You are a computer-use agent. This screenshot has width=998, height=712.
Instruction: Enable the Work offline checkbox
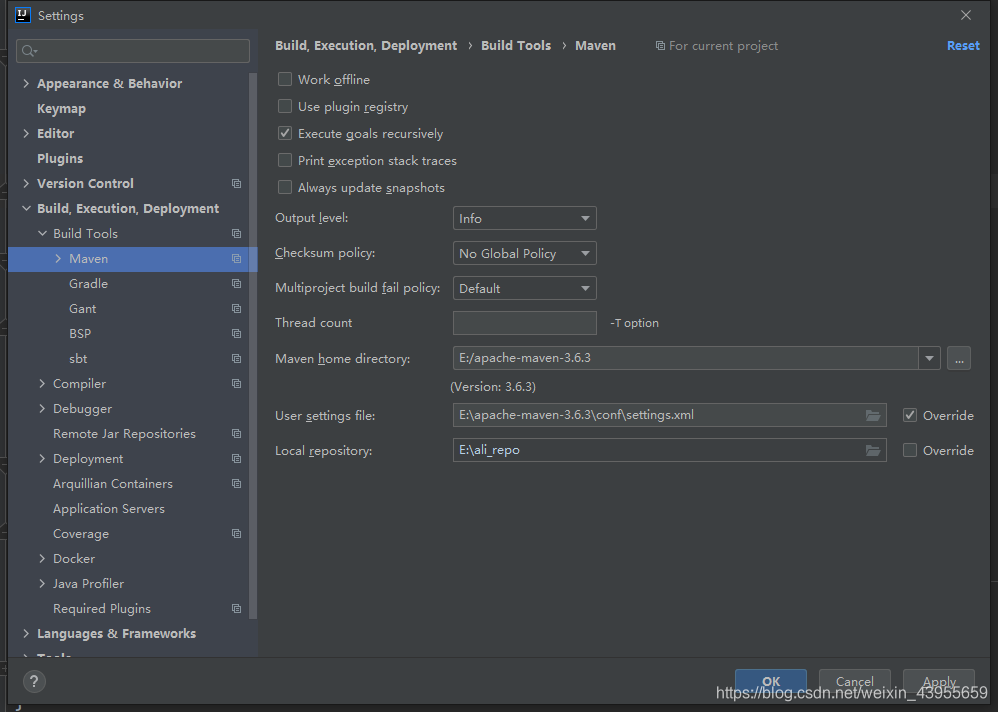pyautogui.click(x=285, y=79)
